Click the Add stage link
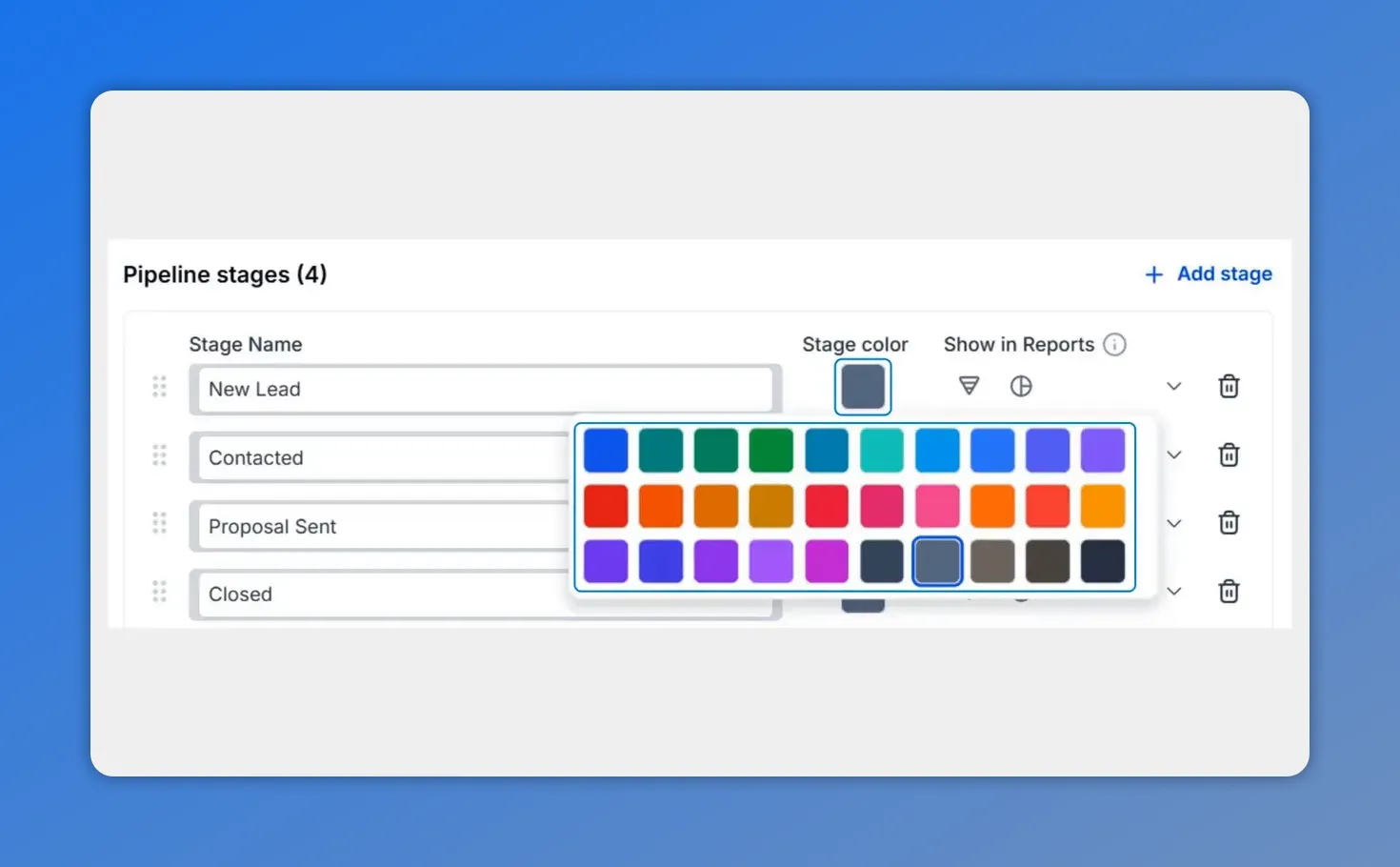The width and height of the screenshot is (1400, 867). point(1225,274)
